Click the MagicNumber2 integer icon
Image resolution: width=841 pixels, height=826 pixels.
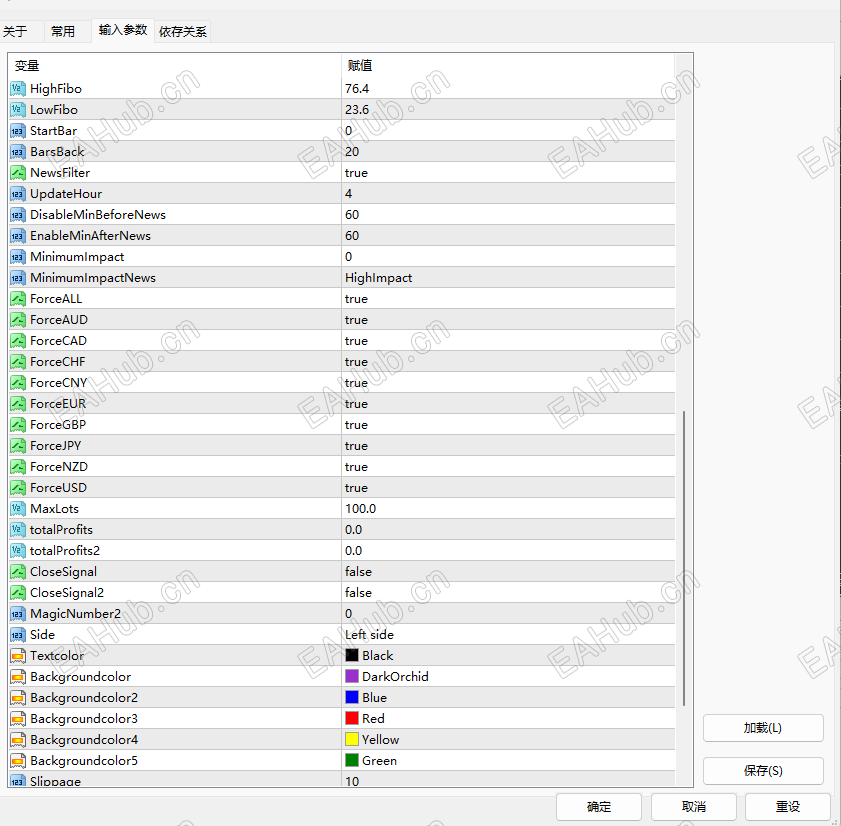pos(18,614)
